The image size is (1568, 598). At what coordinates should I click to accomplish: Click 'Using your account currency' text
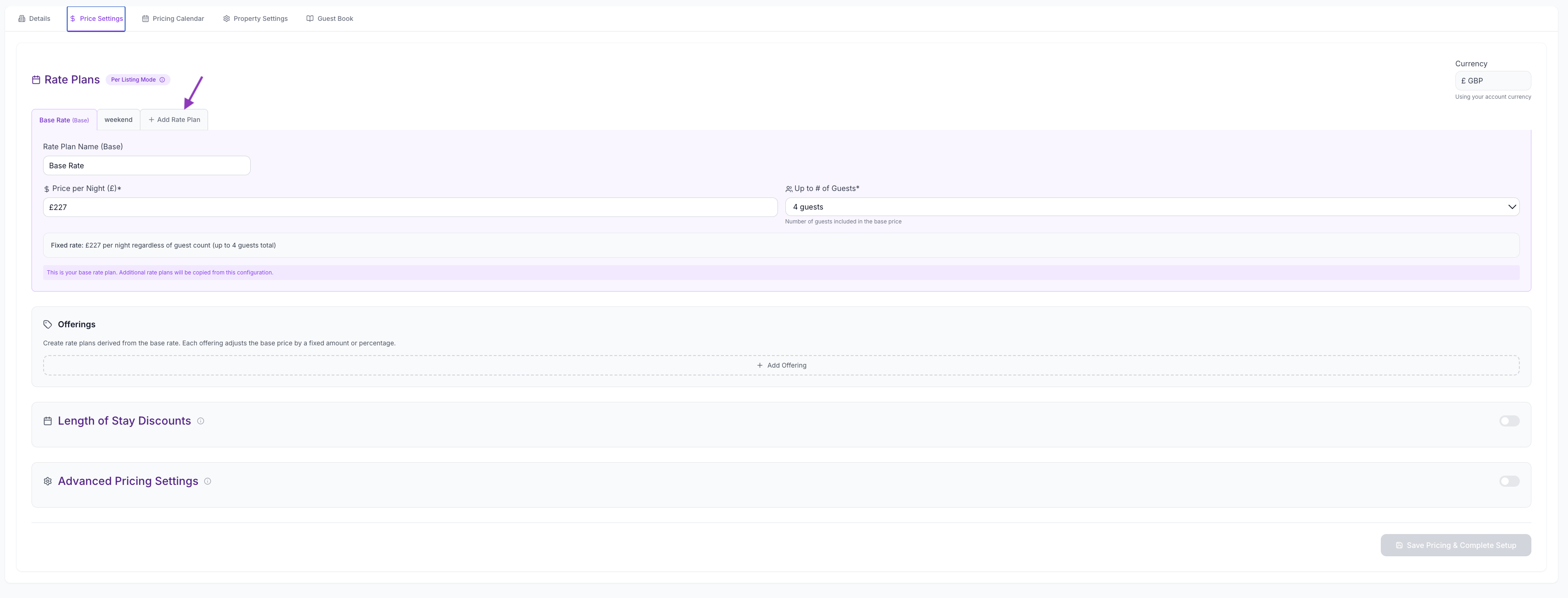pos(1493,97)
